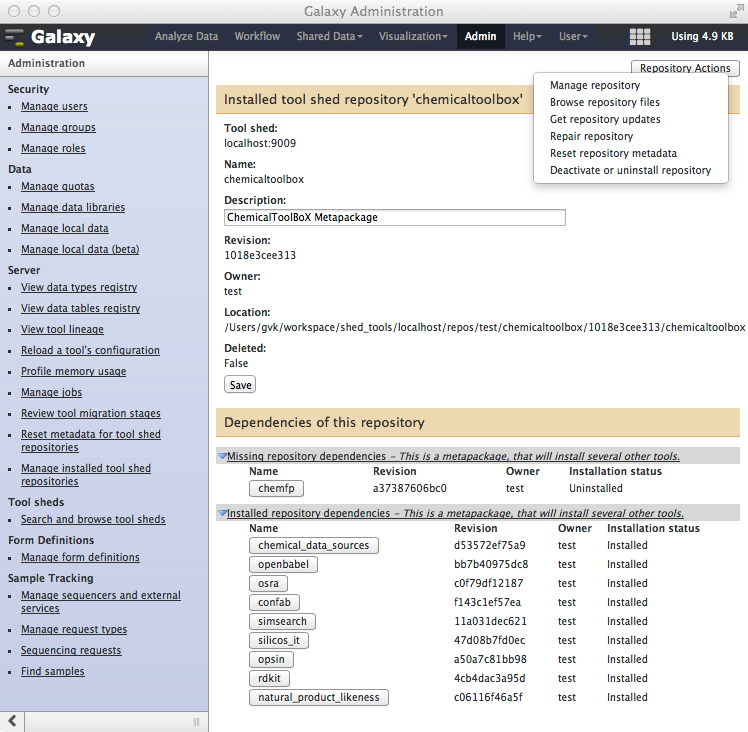Image resolution: width=748 pixels, height=732 pixels.
Task: Open Reset metadata for tool shed repositories
Action: (91, 441)
